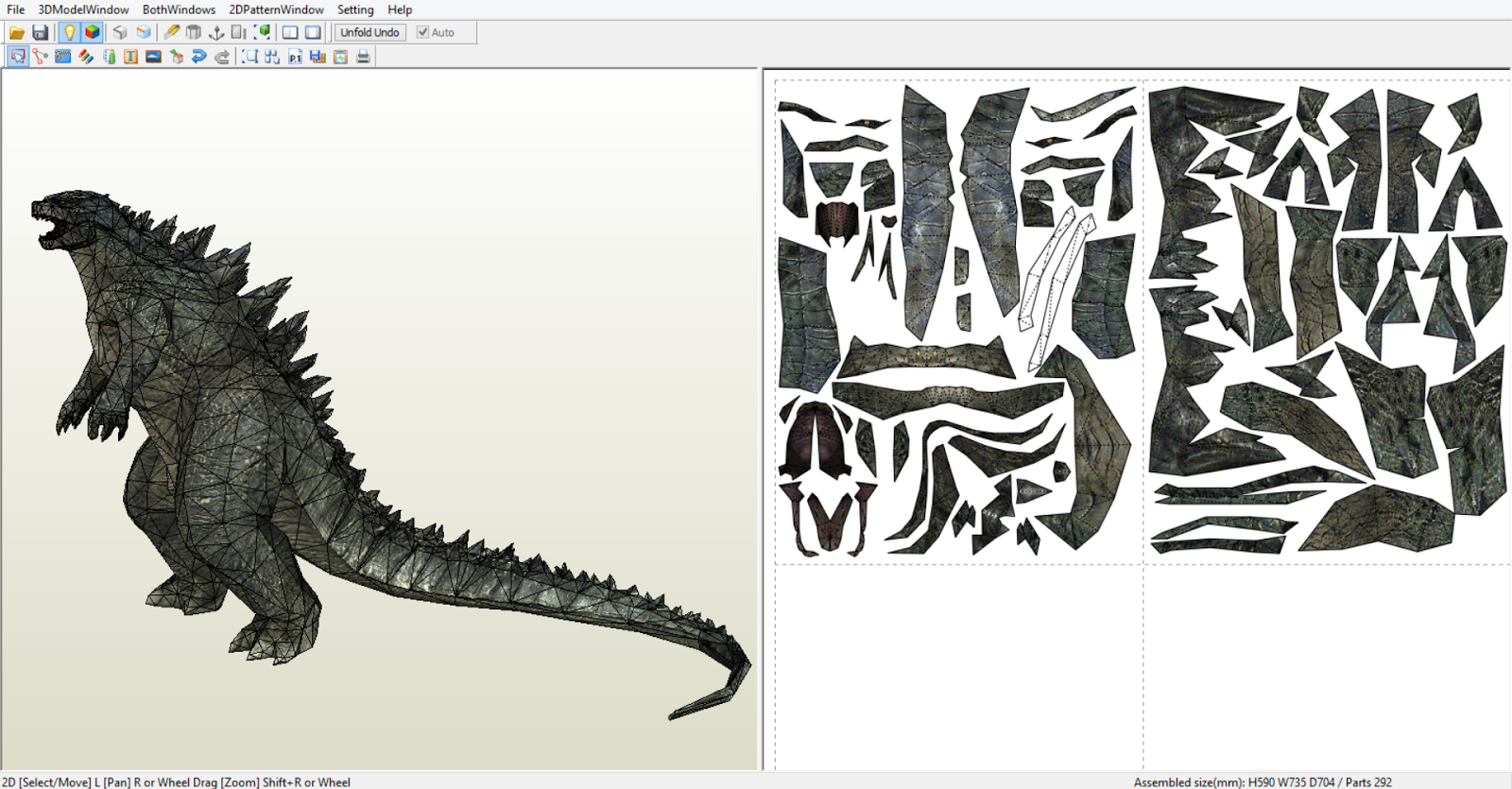Click the blue landscape image tool icon
Image resolution: width=1512 pixels, height=789 pixels.
tap(153, 57)
